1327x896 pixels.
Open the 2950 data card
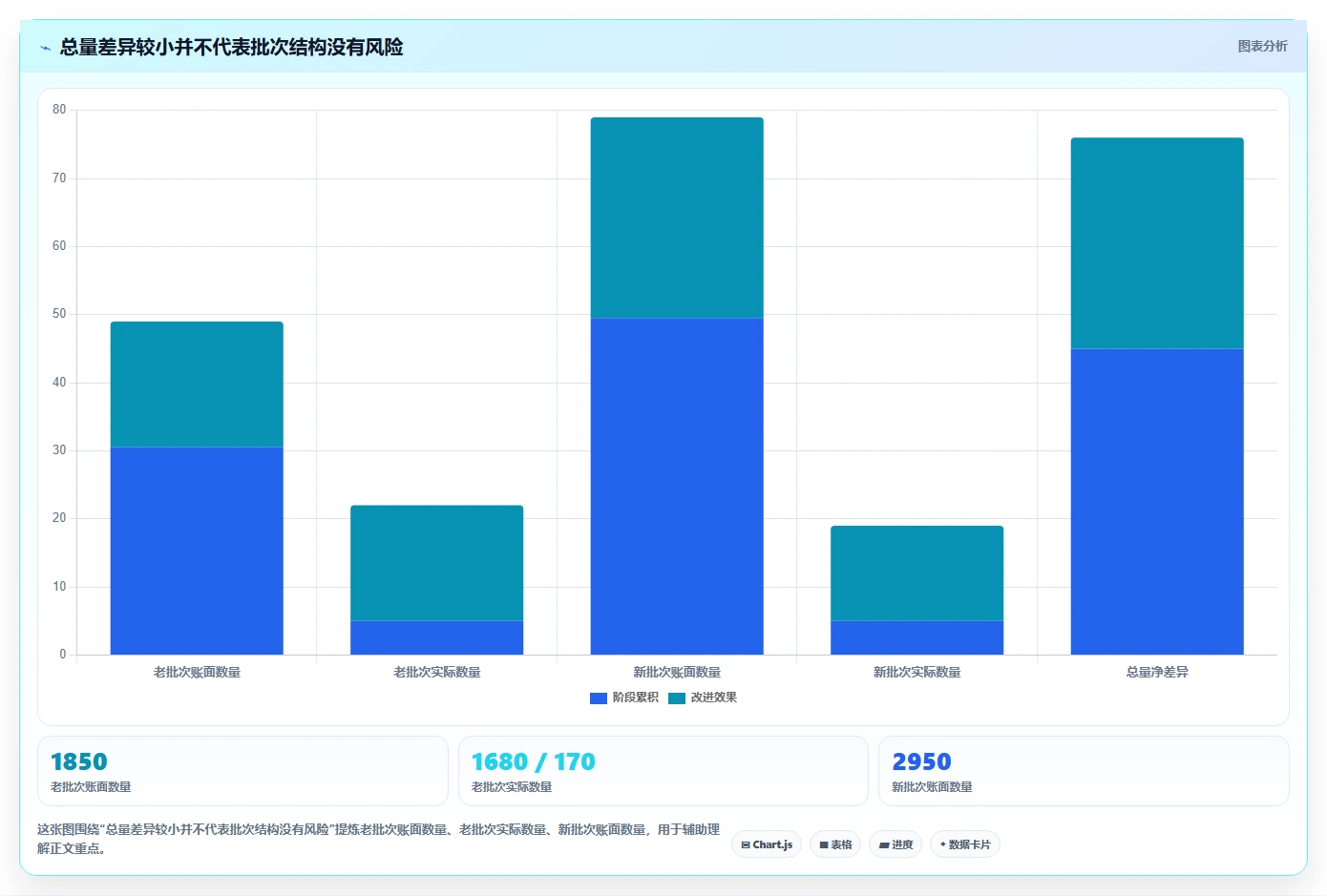click(1084, 771)
